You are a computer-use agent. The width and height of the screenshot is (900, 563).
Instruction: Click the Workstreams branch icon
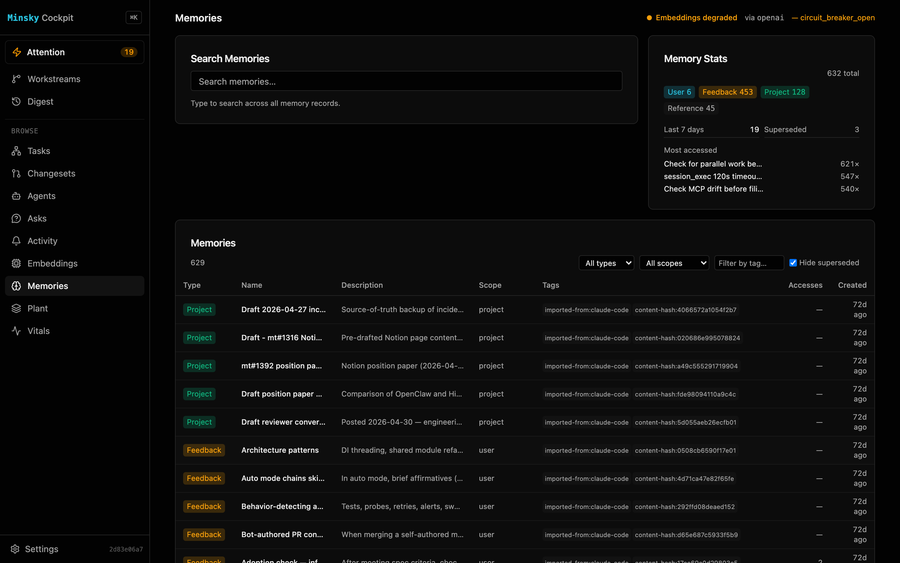[16, 79]
